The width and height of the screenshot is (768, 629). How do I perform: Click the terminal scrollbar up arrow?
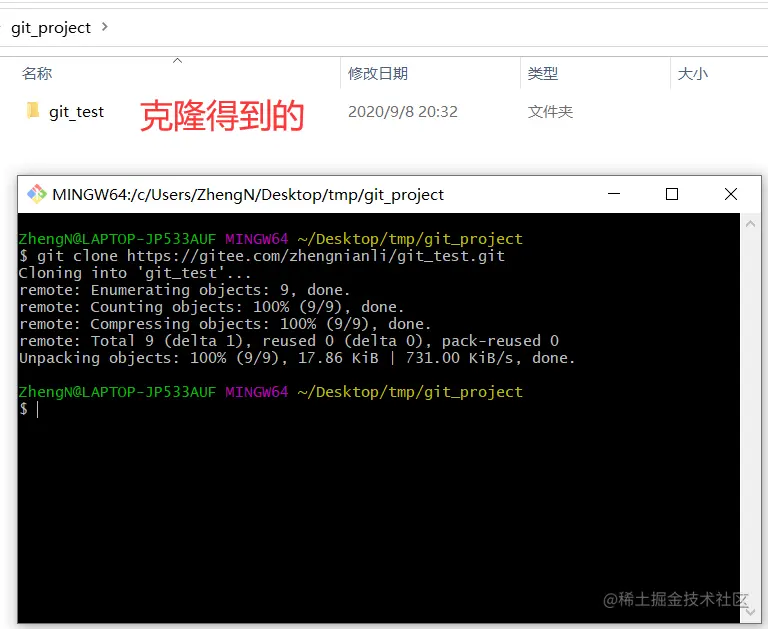pyautogui.click(x=750, y=224)
